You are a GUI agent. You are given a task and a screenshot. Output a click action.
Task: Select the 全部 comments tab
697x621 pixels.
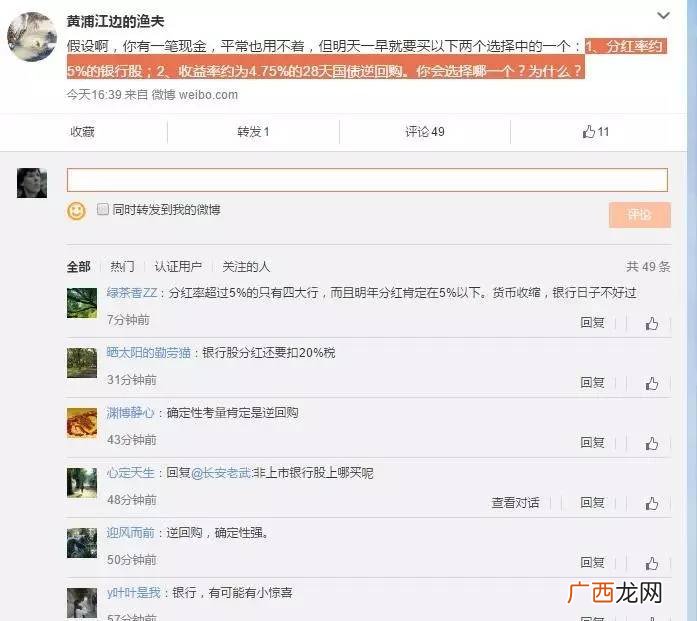tap(79, 267)
